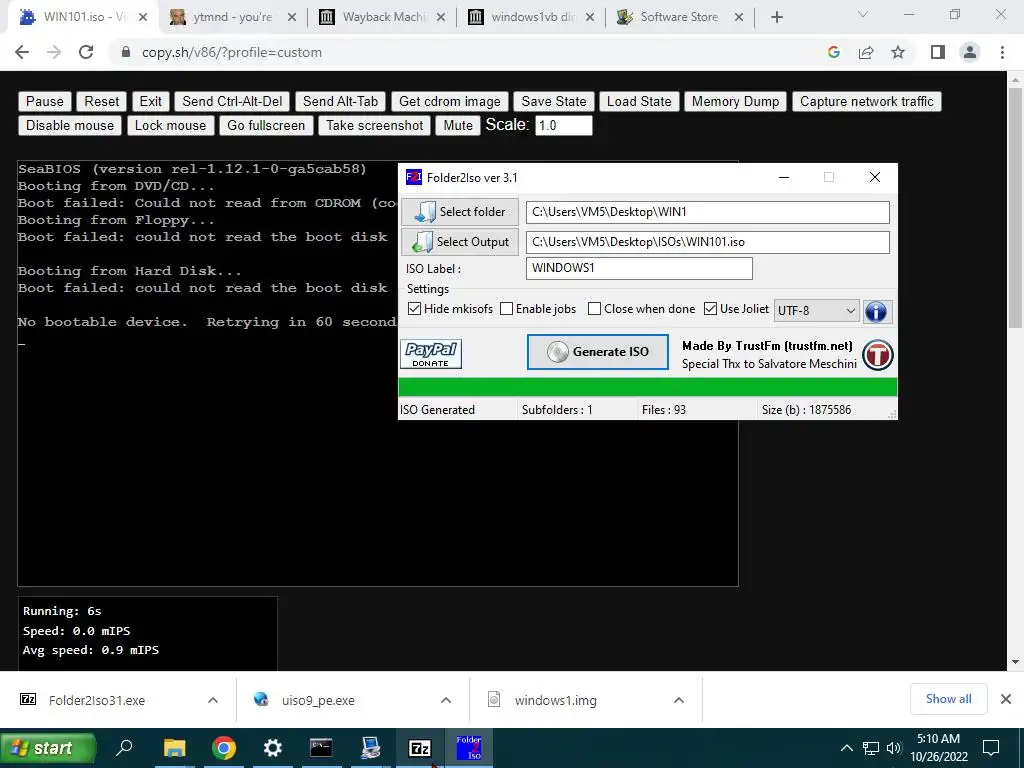1024x768 pixels.
Task: Switch to the windows1vb tab
Action: tap(531, 18)
